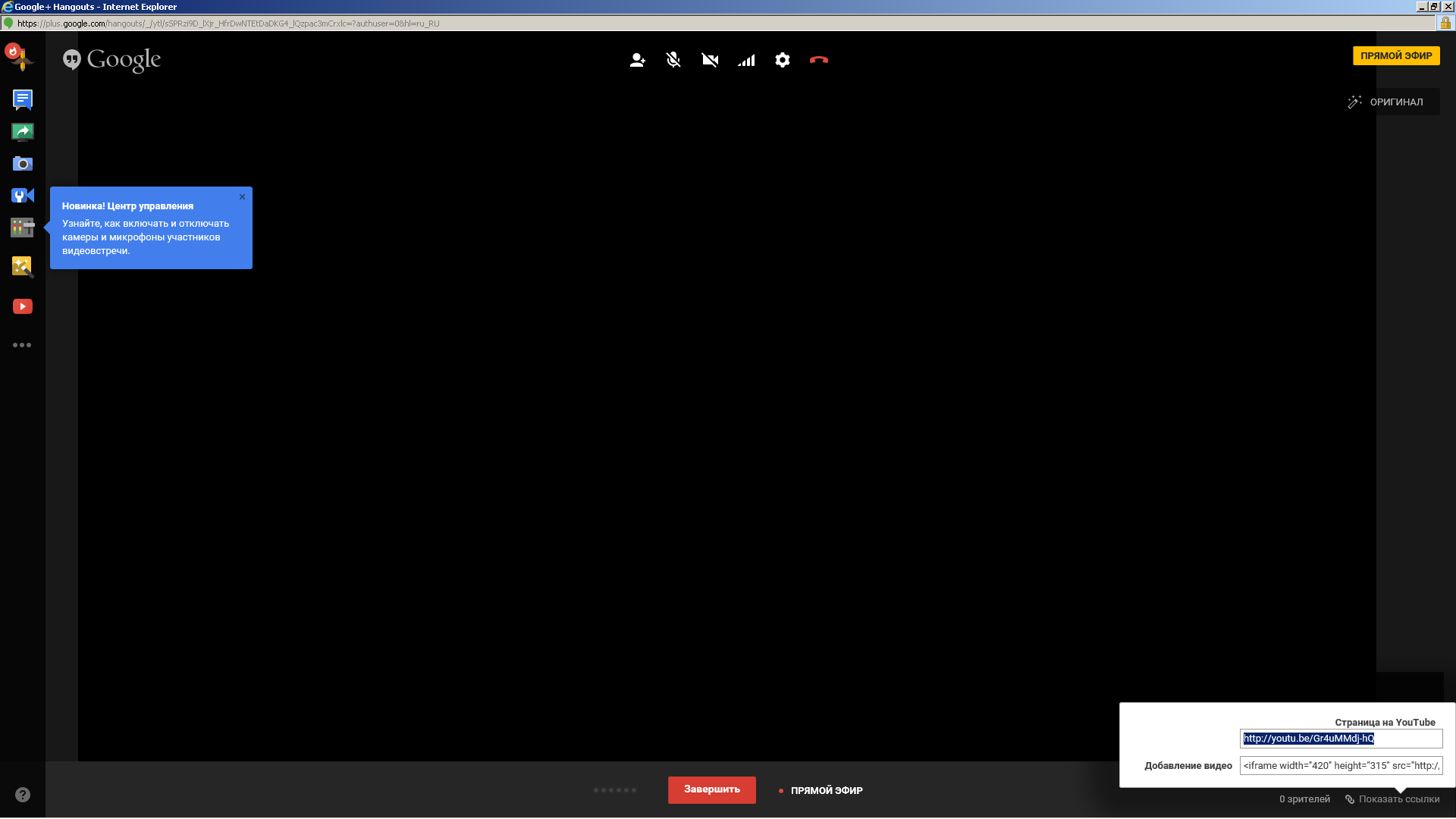Toggle the camera off icon
This screenshot has width=1456, height=819.
(710, 60)
